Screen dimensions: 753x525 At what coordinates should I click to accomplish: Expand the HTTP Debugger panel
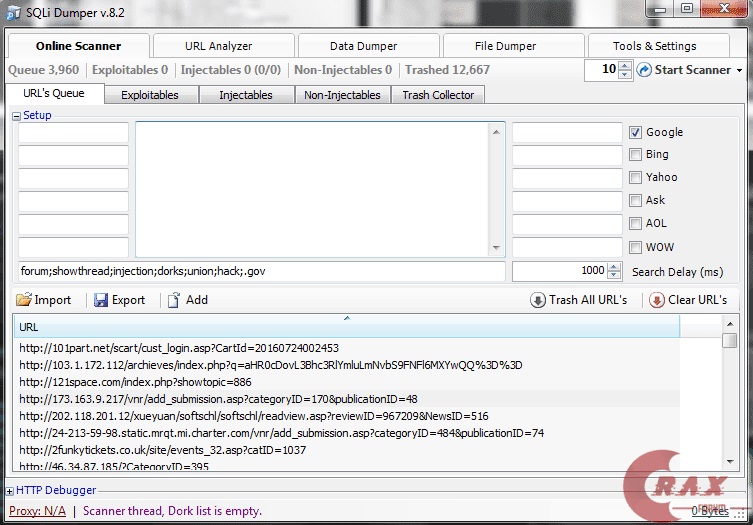coord(11,491)
